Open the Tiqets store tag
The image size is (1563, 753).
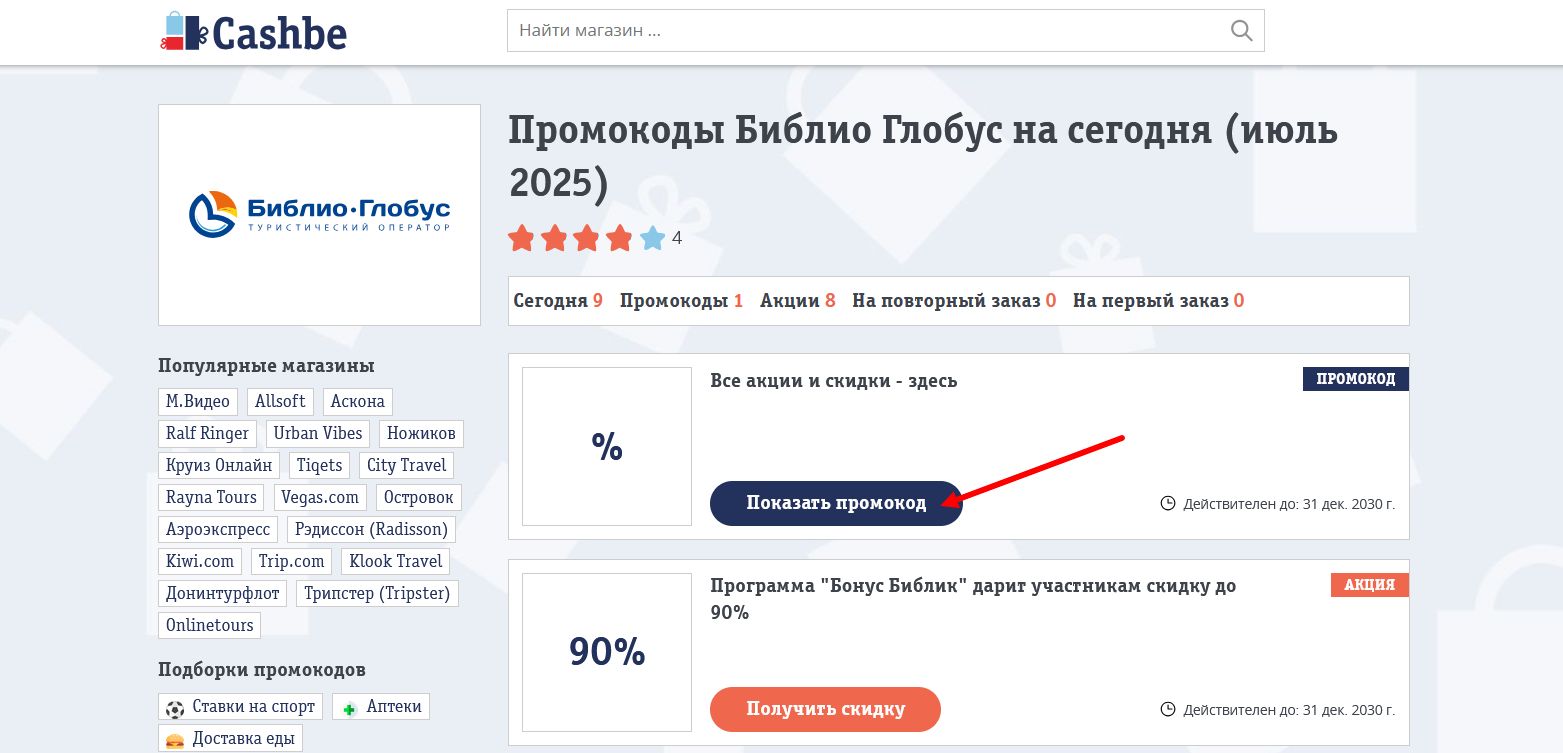point(320,465)
